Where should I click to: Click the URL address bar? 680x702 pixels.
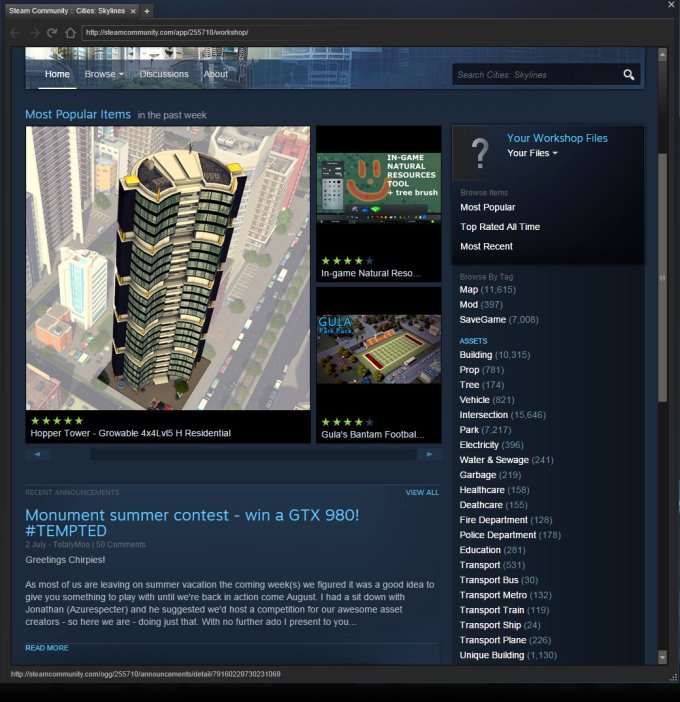[375, 33]
